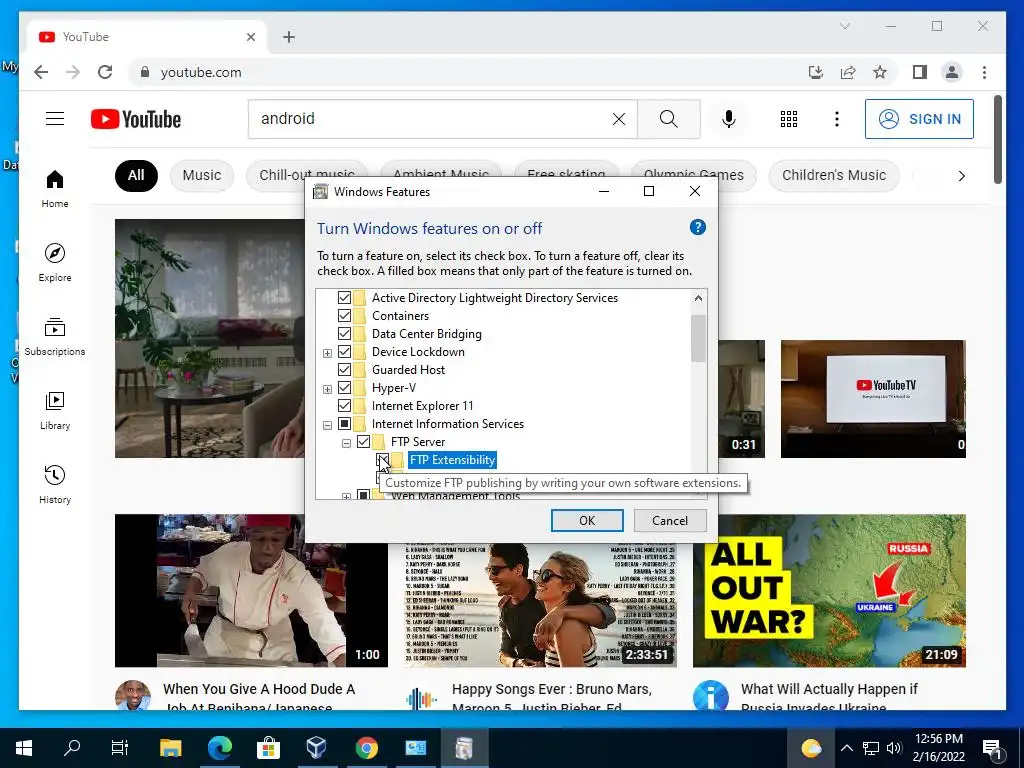Start voice search with microphone
Viewport: 1024px width, 768px height.
(729, 119)
